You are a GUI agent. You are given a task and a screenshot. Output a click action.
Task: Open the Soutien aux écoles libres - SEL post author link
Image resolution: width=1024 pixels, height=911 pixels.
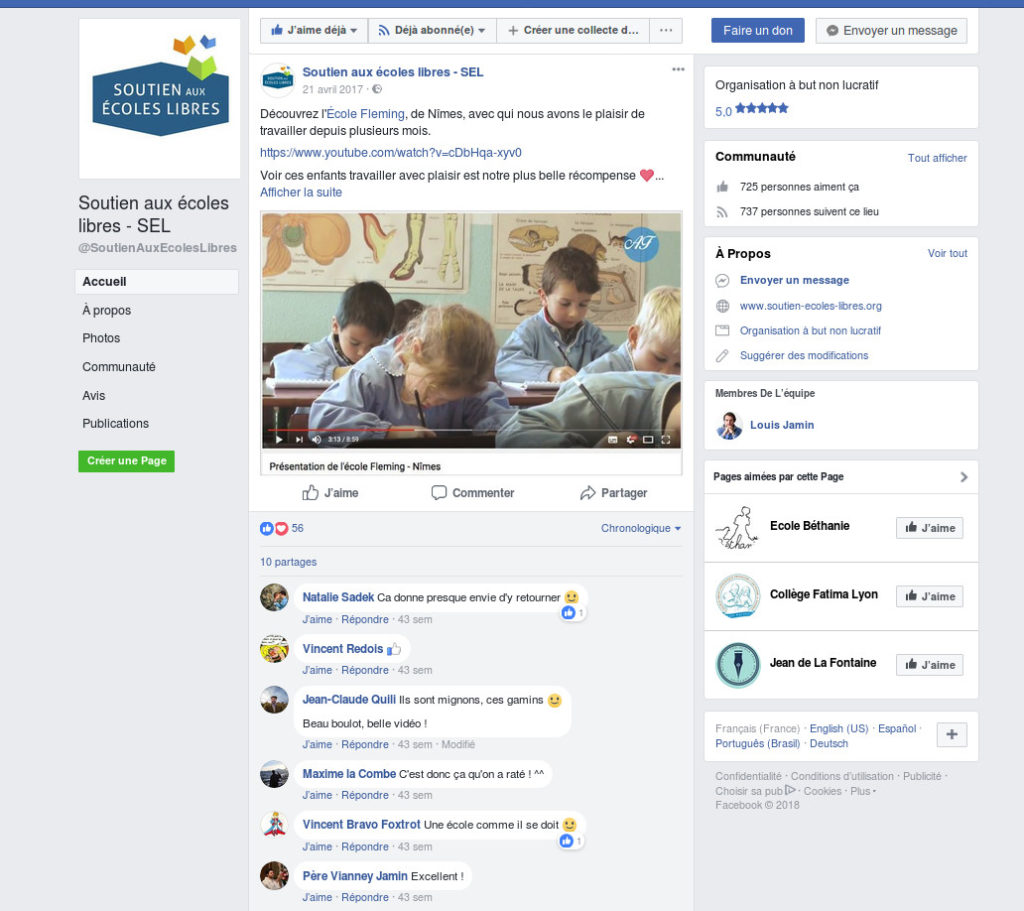pos(392,72)
